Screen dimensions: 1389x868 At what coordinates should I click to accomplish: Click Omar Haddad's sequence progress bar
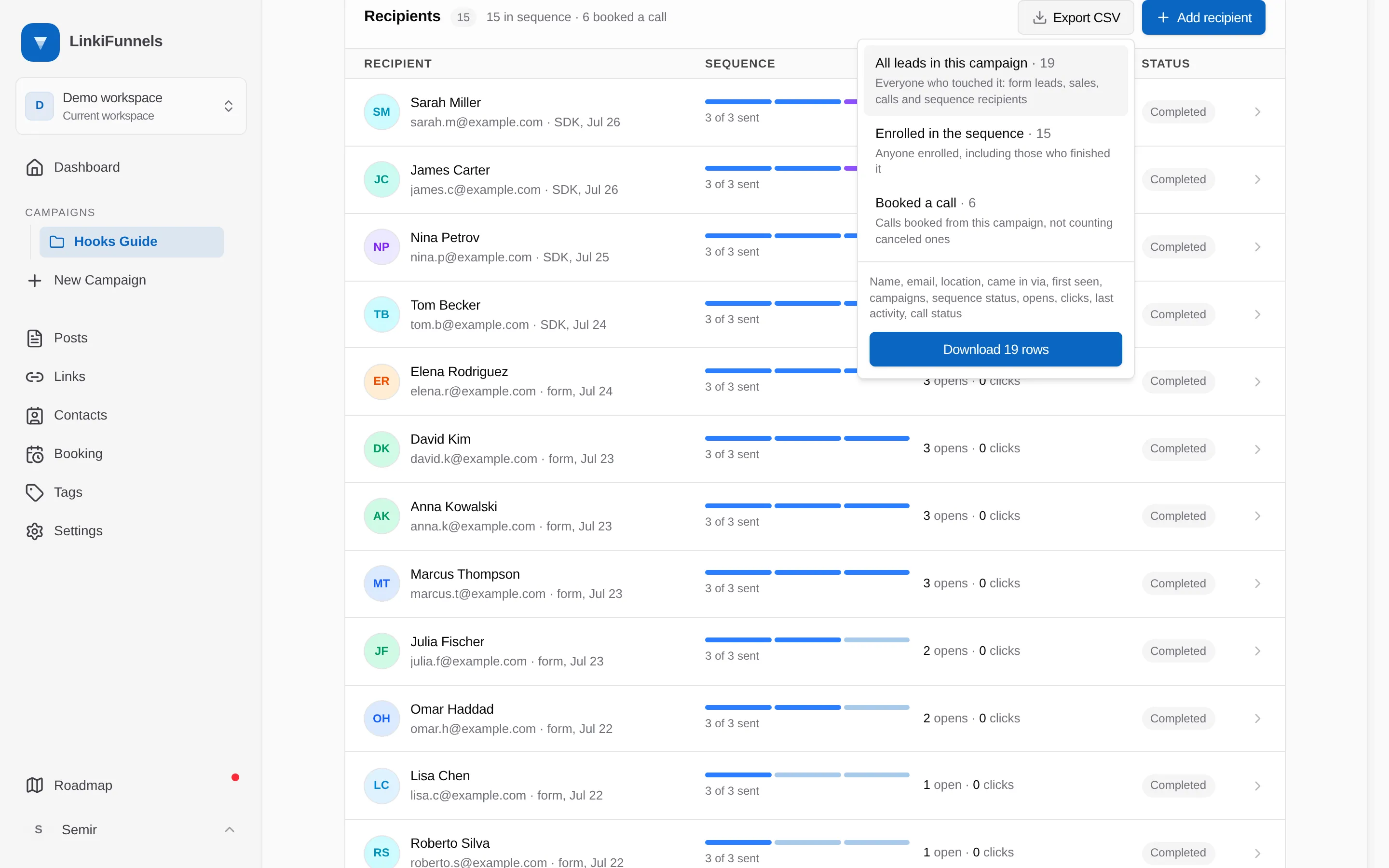(807, 708)
